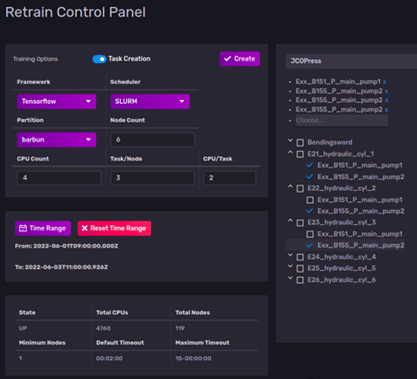Check the E26_hydraulic_cyl_6 checkbox
This screenshot has height=379, width=417.
[300, 280]
